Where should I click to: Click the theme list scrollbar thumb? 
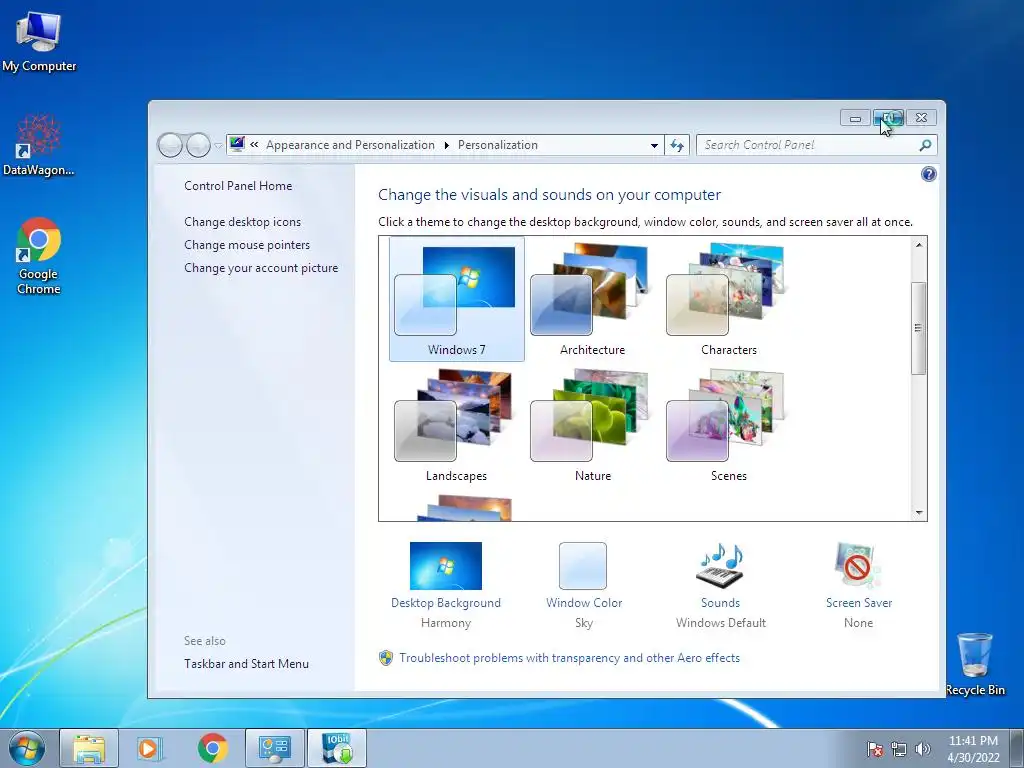coord(918,328)
